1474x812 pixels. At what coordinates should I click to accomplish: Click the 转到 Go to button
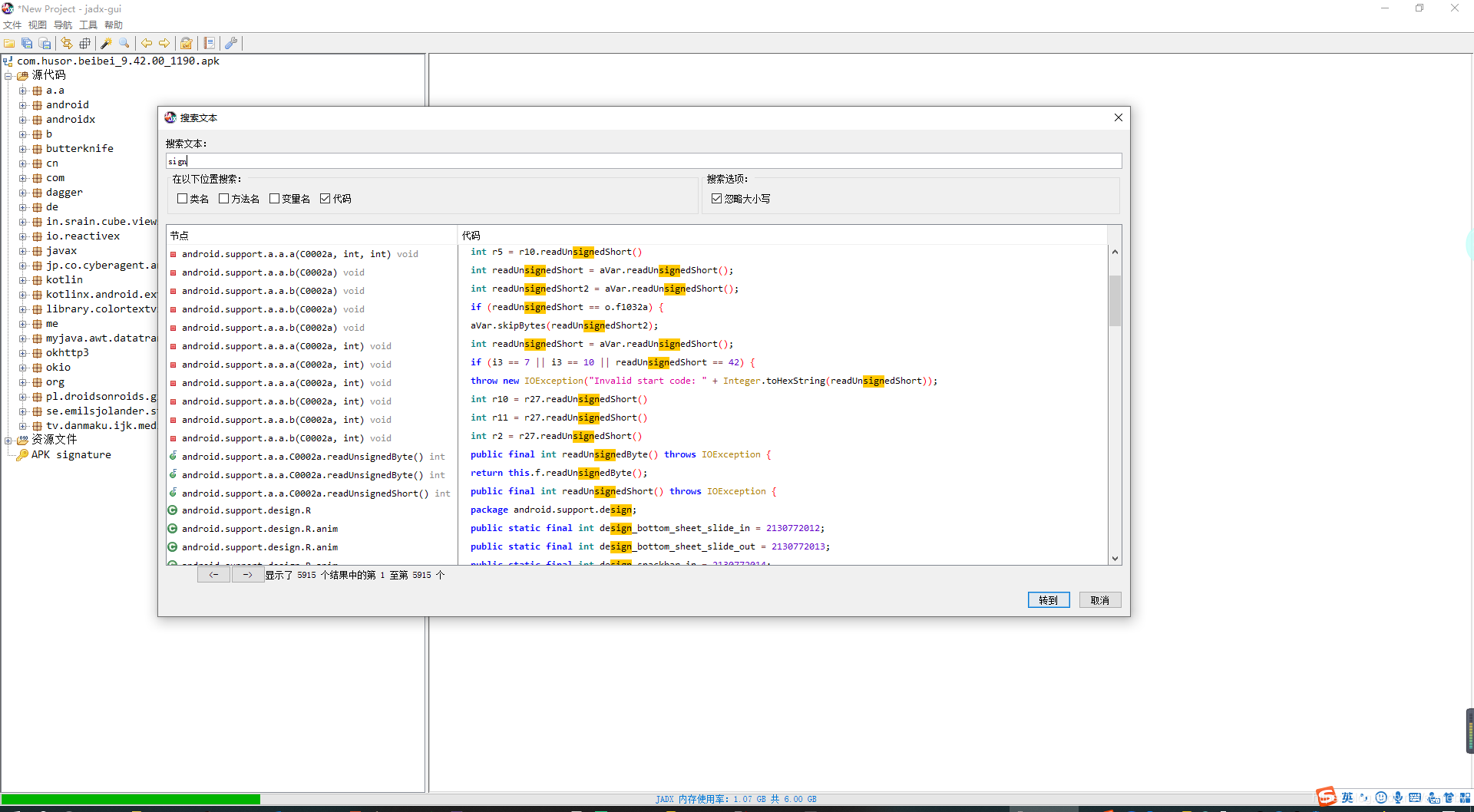[1049, 600]
